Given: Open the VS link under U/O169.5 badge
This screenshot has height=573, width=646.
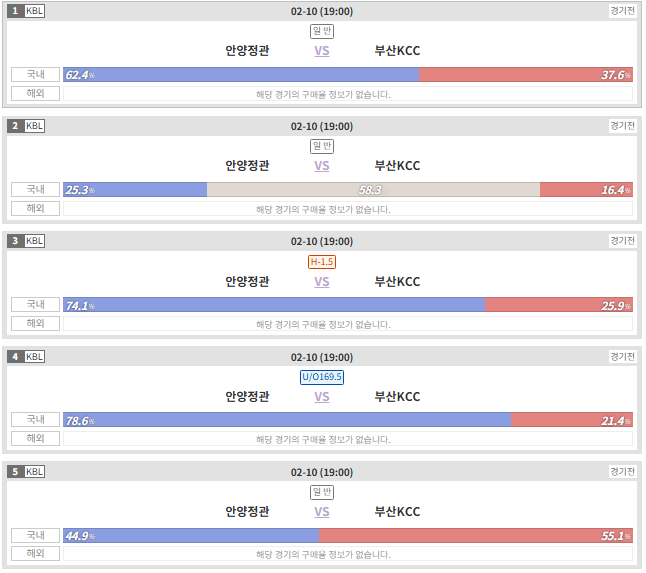Looking at the screenshot, I should pos(322,397).
